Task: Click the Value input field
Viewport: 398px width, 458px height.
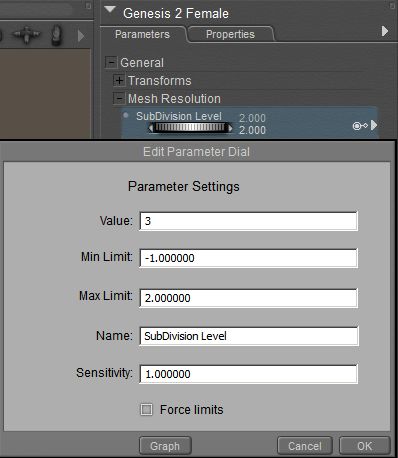Action: (x=248, y=221)
